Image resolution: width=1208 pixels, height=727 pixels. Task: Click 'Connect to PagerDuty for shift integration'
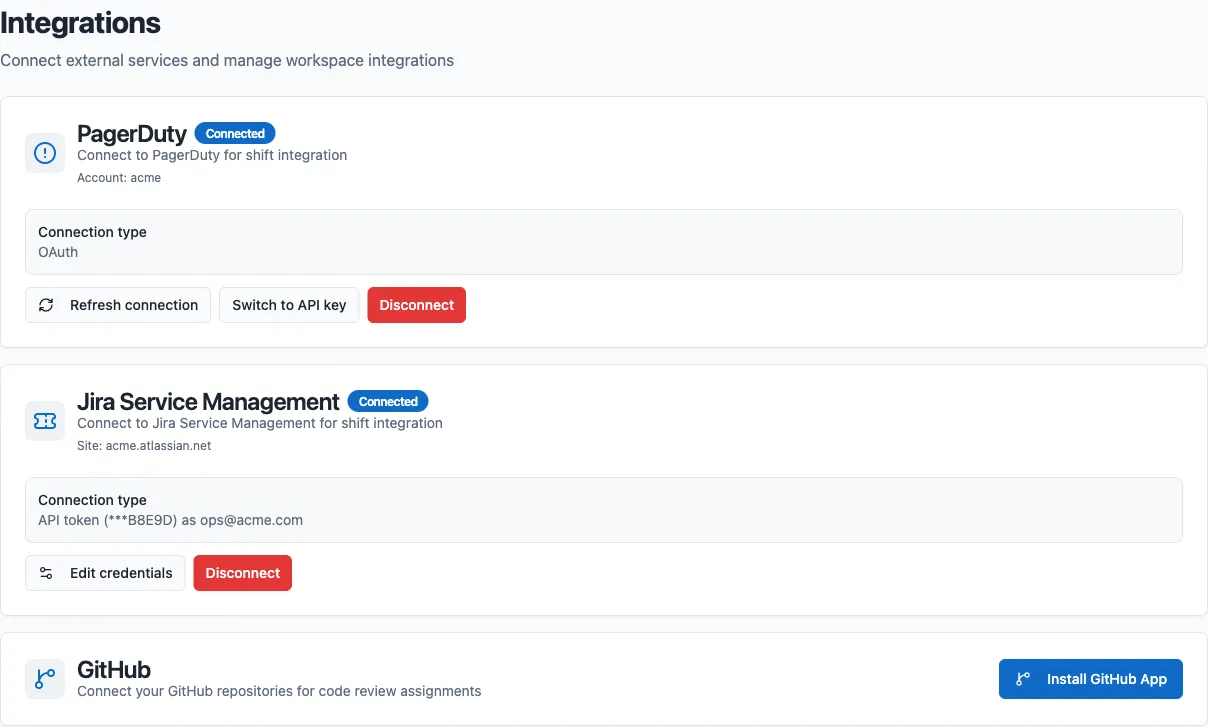point(212,155)
